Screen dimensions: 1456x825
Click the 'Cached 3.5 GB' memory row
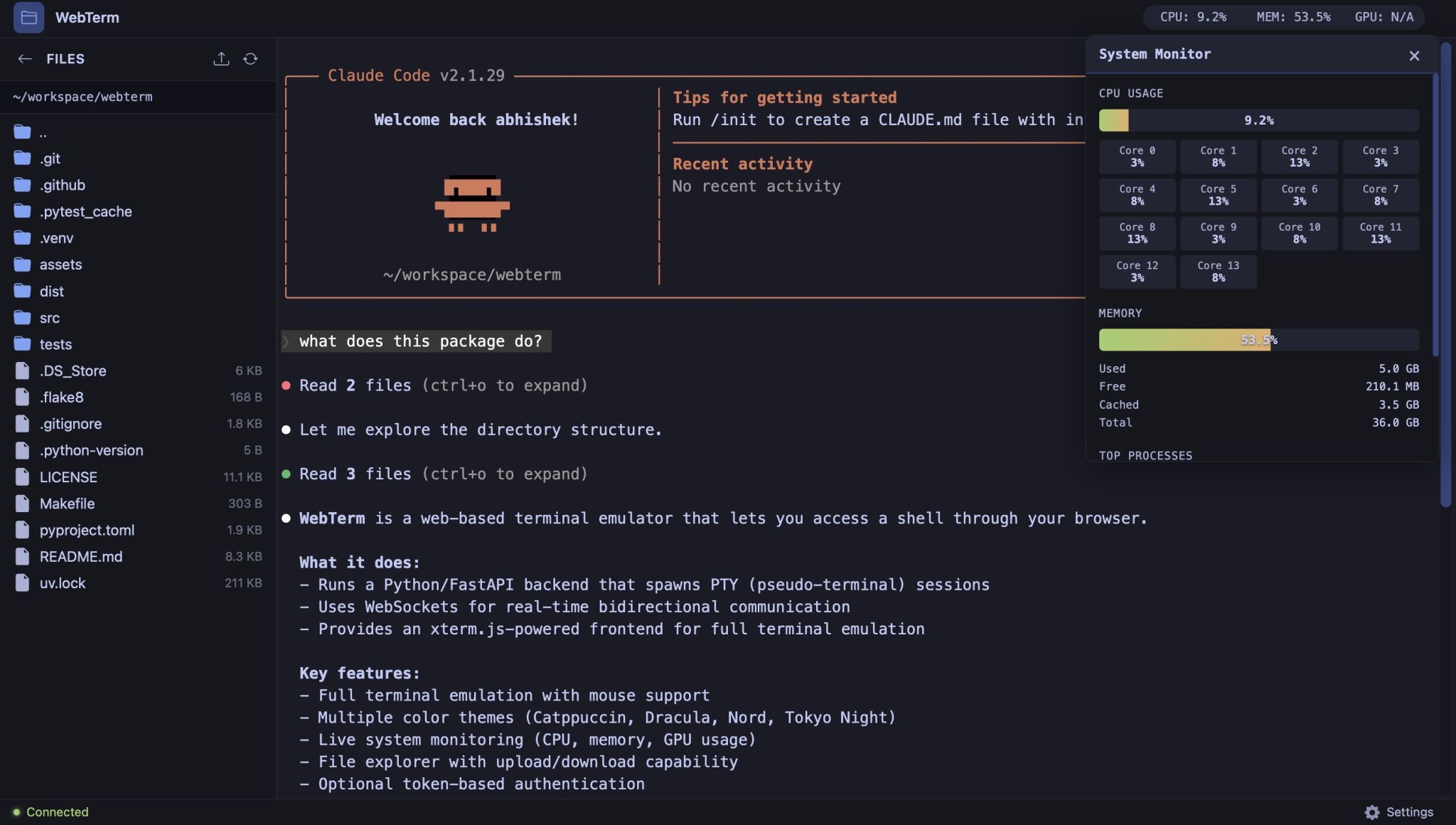[1258, 405]
